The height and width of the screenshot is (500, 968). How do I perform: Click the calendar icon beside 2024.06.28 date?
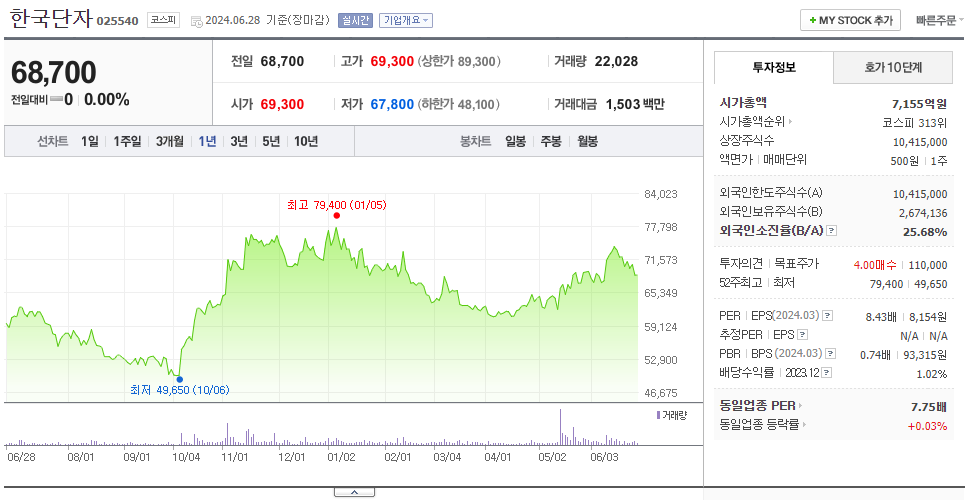196,21
